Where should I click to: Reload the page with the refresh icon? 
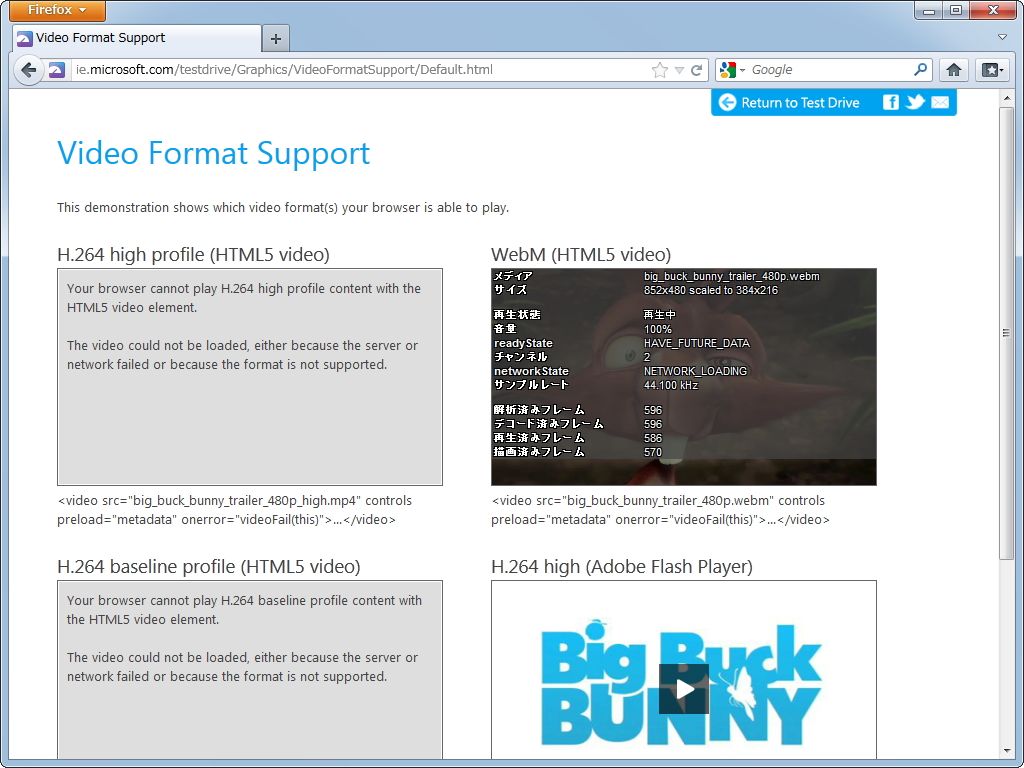point(698,69)
